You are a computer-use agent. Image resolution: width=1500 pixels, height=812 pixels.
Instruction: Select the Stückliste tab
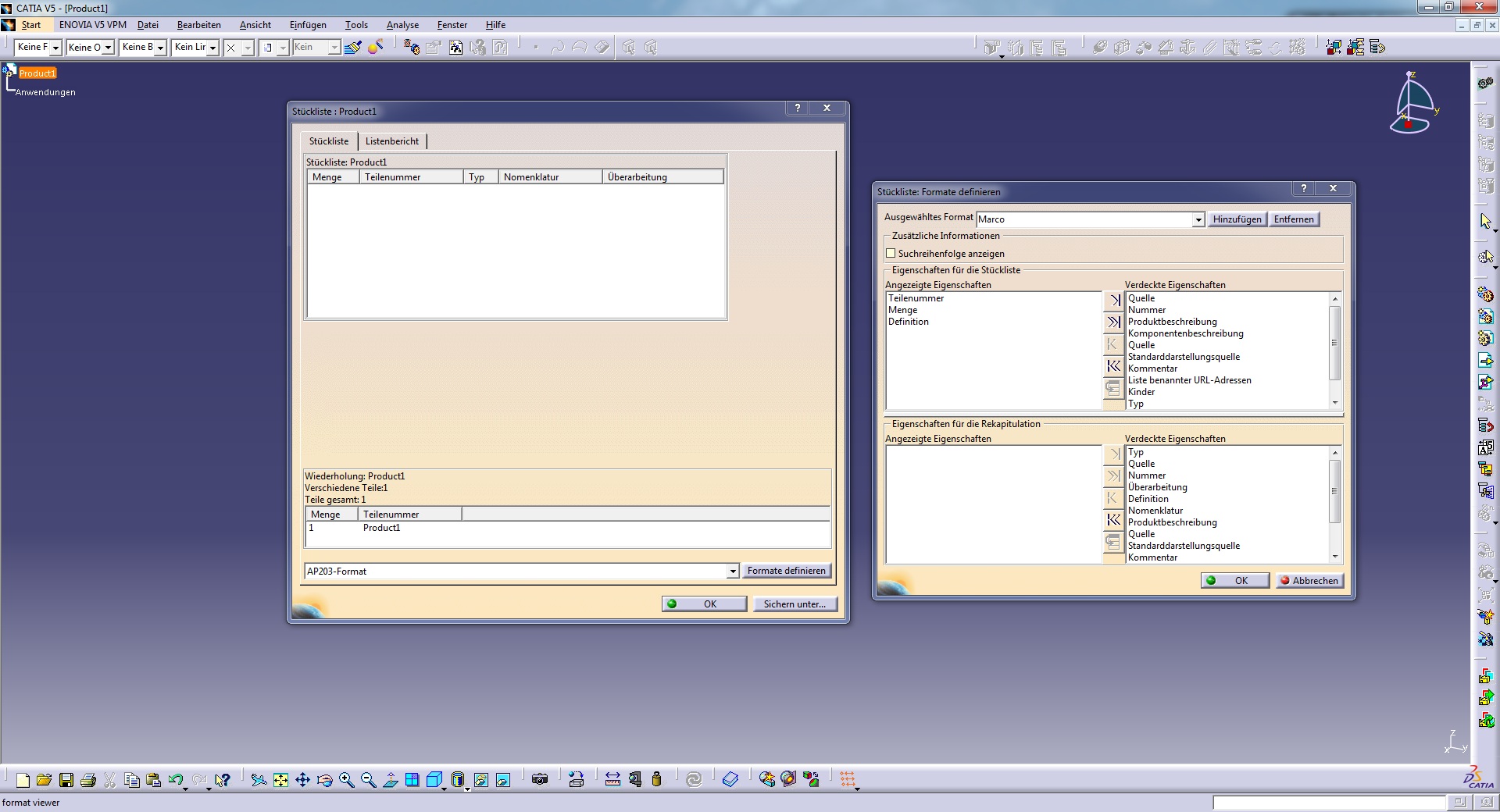(329, 141)
